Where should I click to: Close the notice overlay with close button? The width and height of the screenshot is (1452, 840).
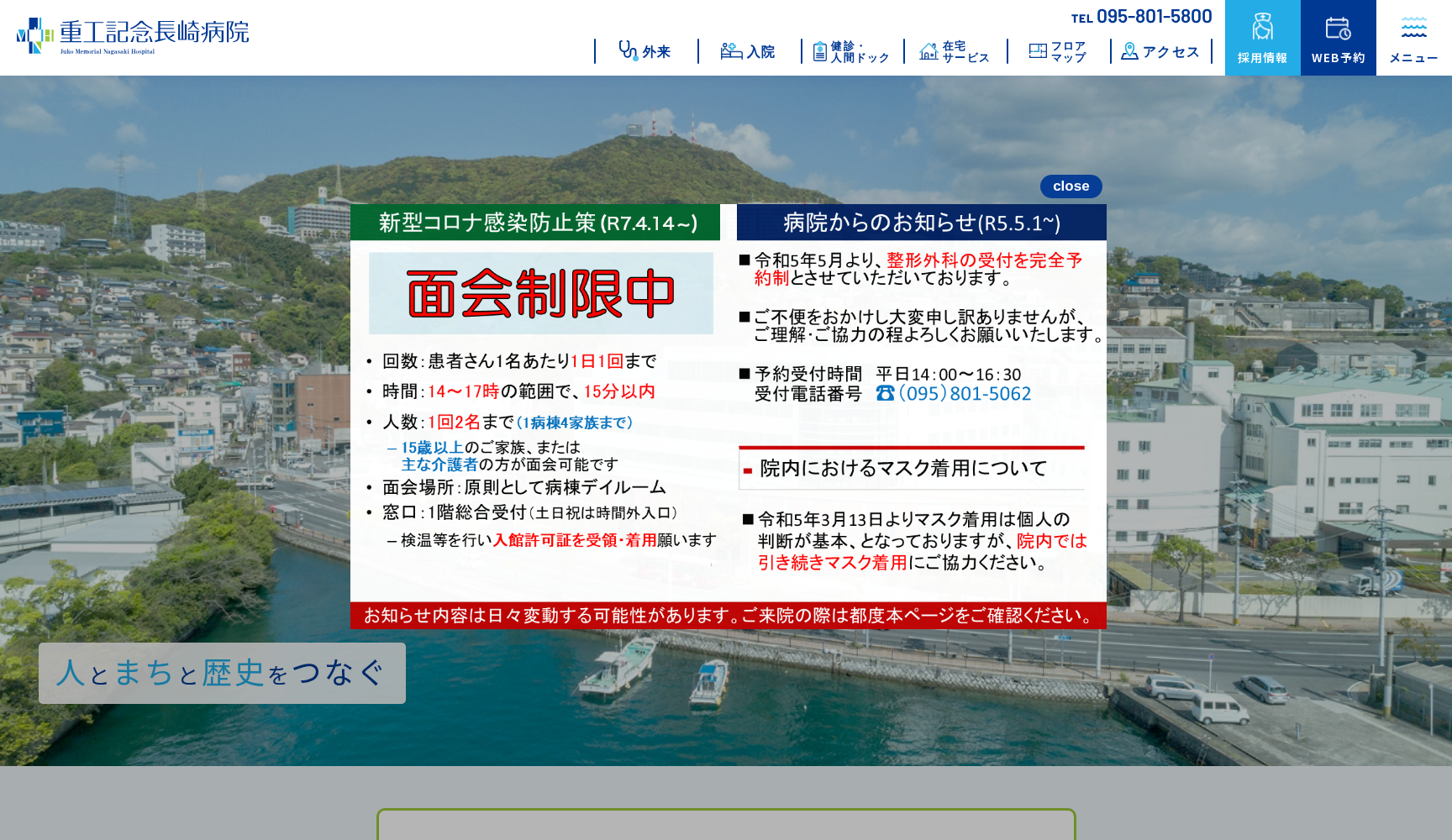tap(1071, 186)
